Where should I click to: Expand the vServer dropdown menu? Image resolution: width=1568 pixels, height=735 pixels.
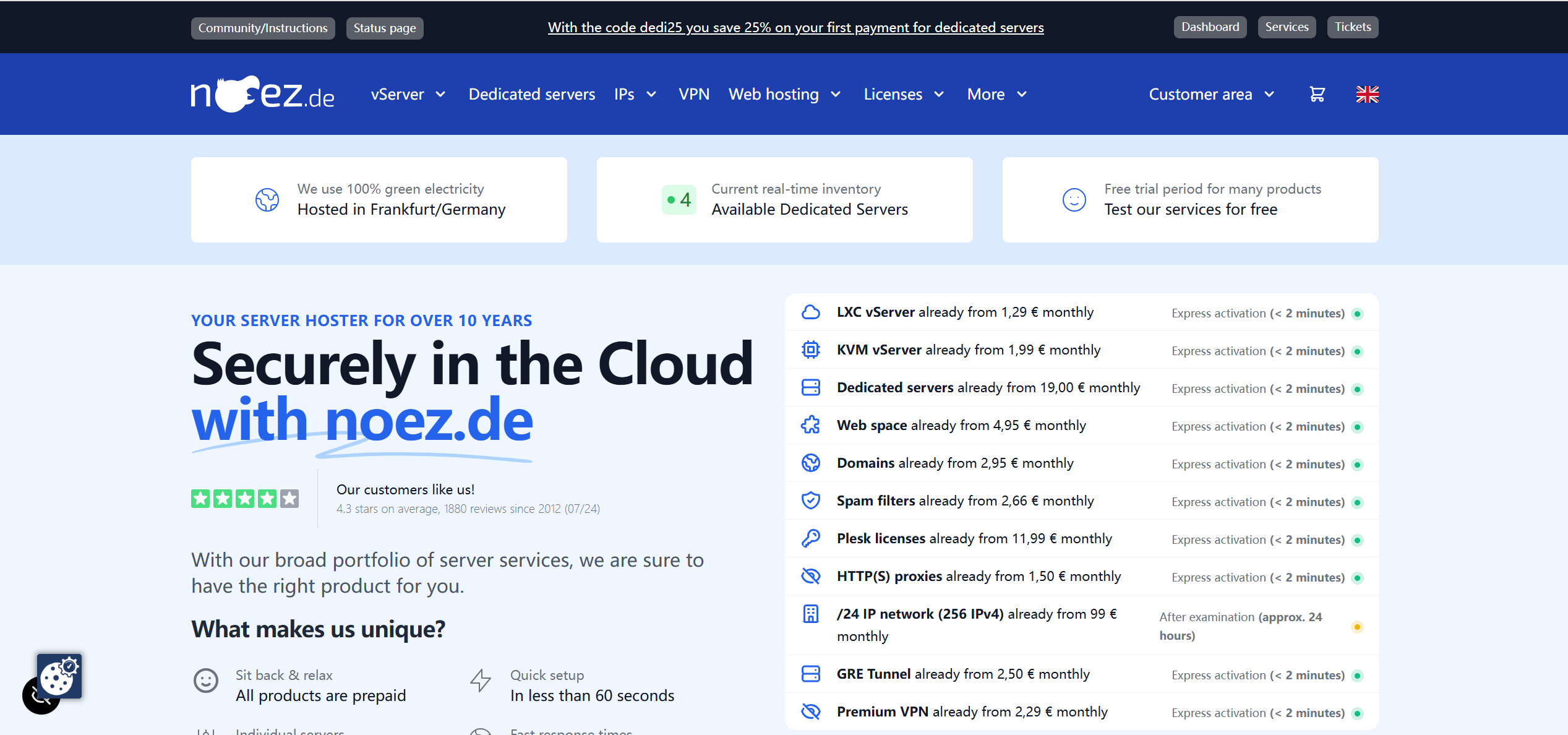coord(408,95)
